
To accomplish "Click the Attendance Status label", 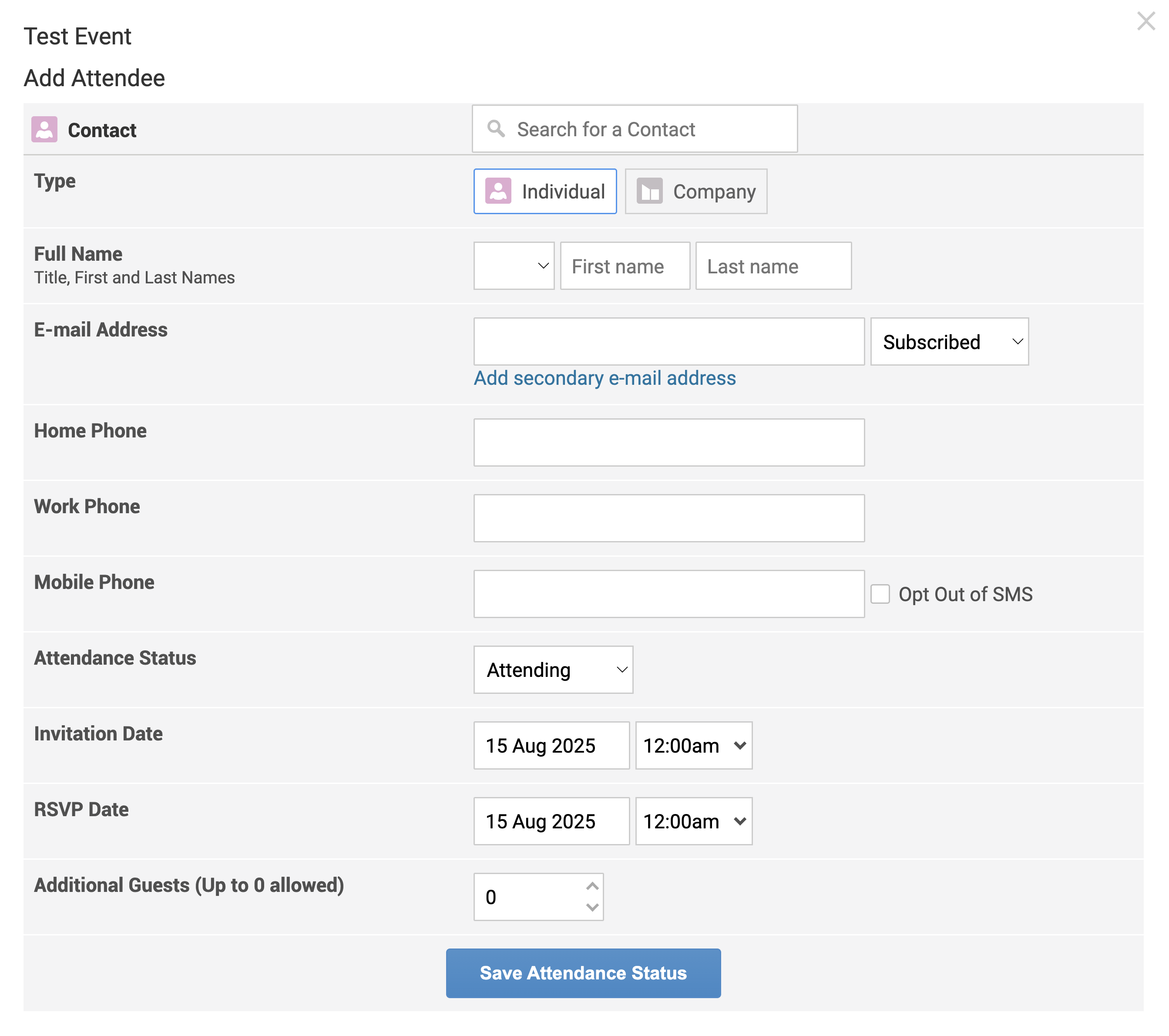I will [115, 658].
